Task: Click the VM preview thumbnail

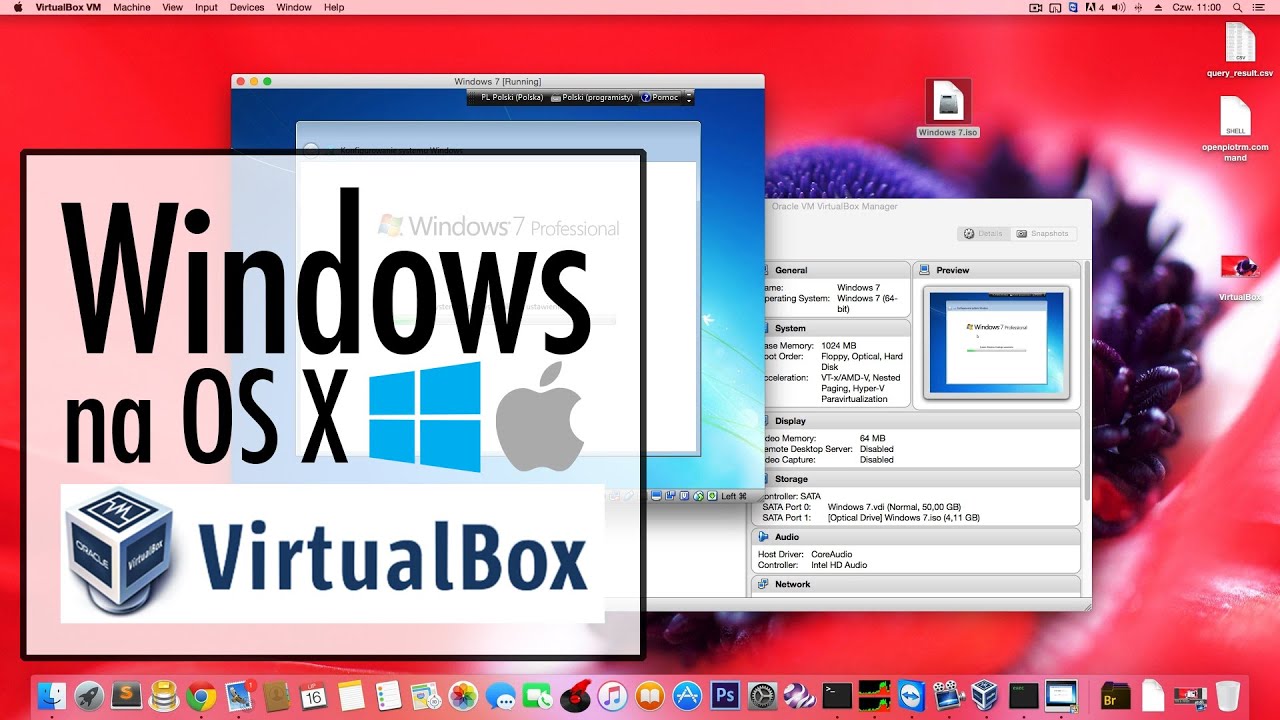Action: [x=996, y=343]
